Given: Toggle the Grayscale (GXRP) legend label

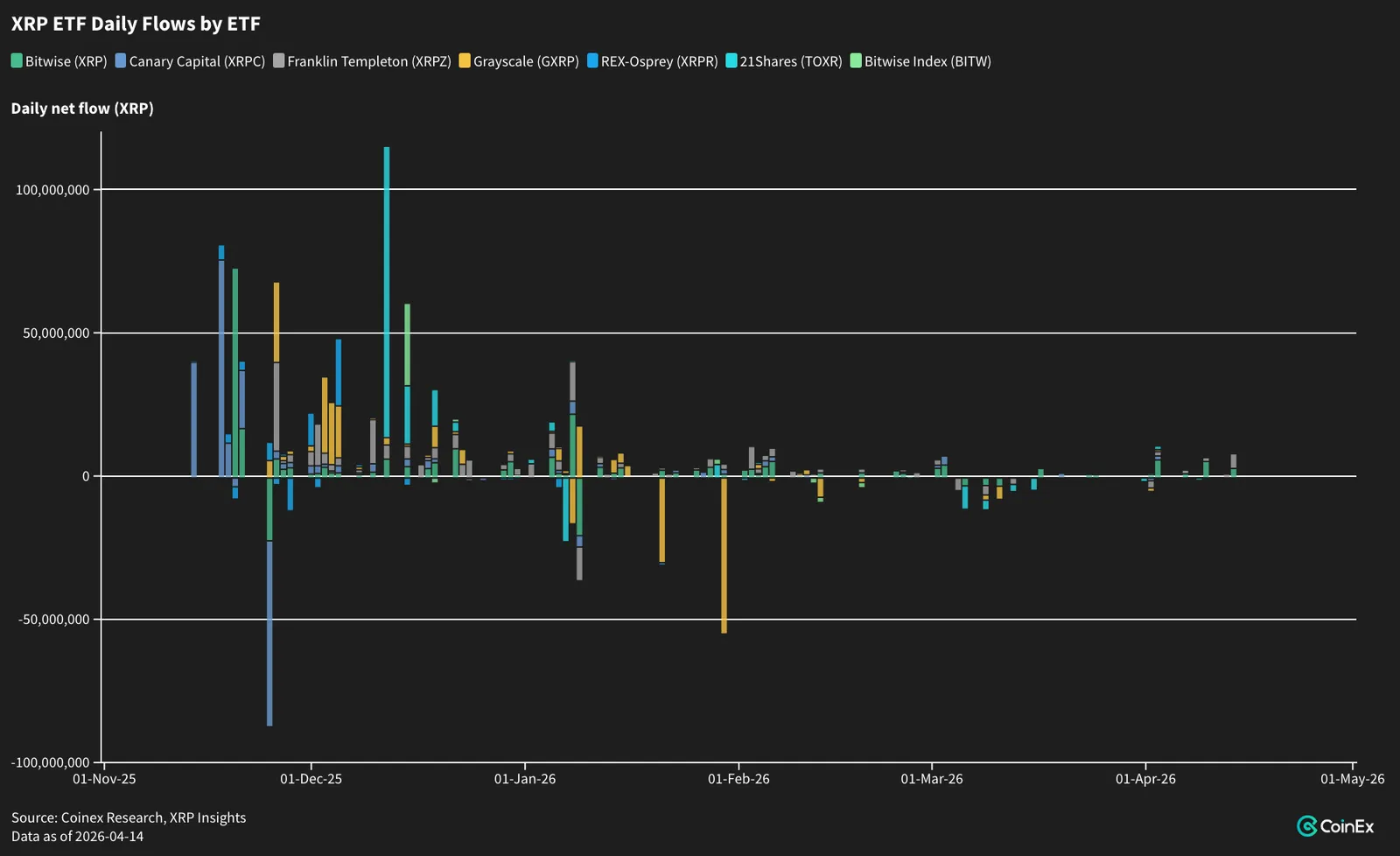Looking at the screenshot, I should coord(526,61).
